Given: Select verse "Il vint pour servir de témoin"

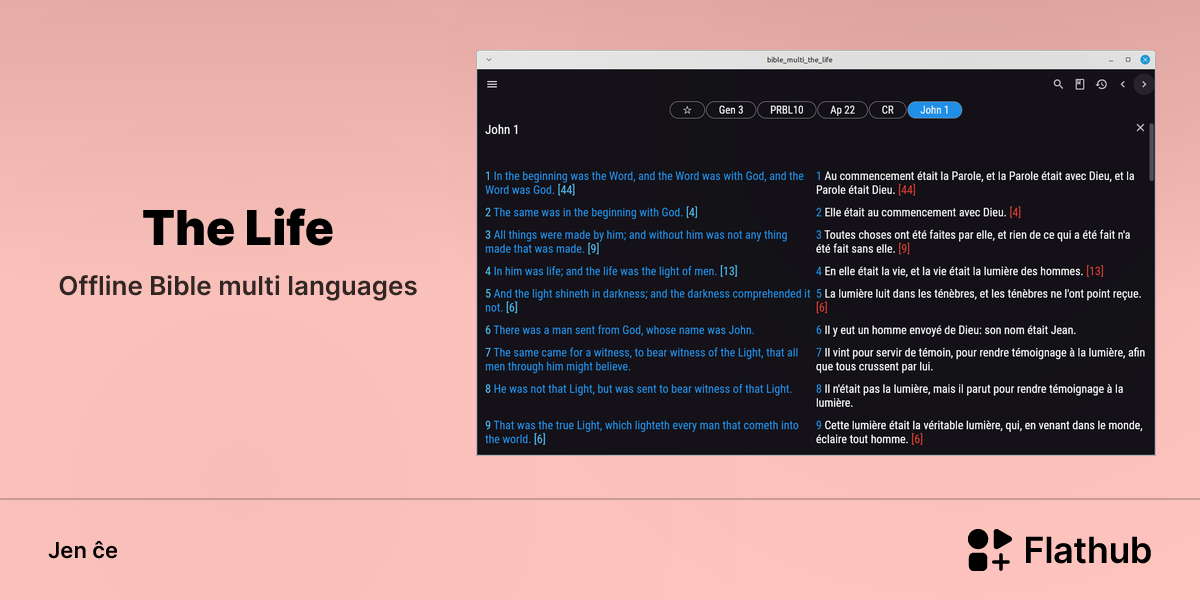Looking at the screenshot, I should (x=981, y=360).
